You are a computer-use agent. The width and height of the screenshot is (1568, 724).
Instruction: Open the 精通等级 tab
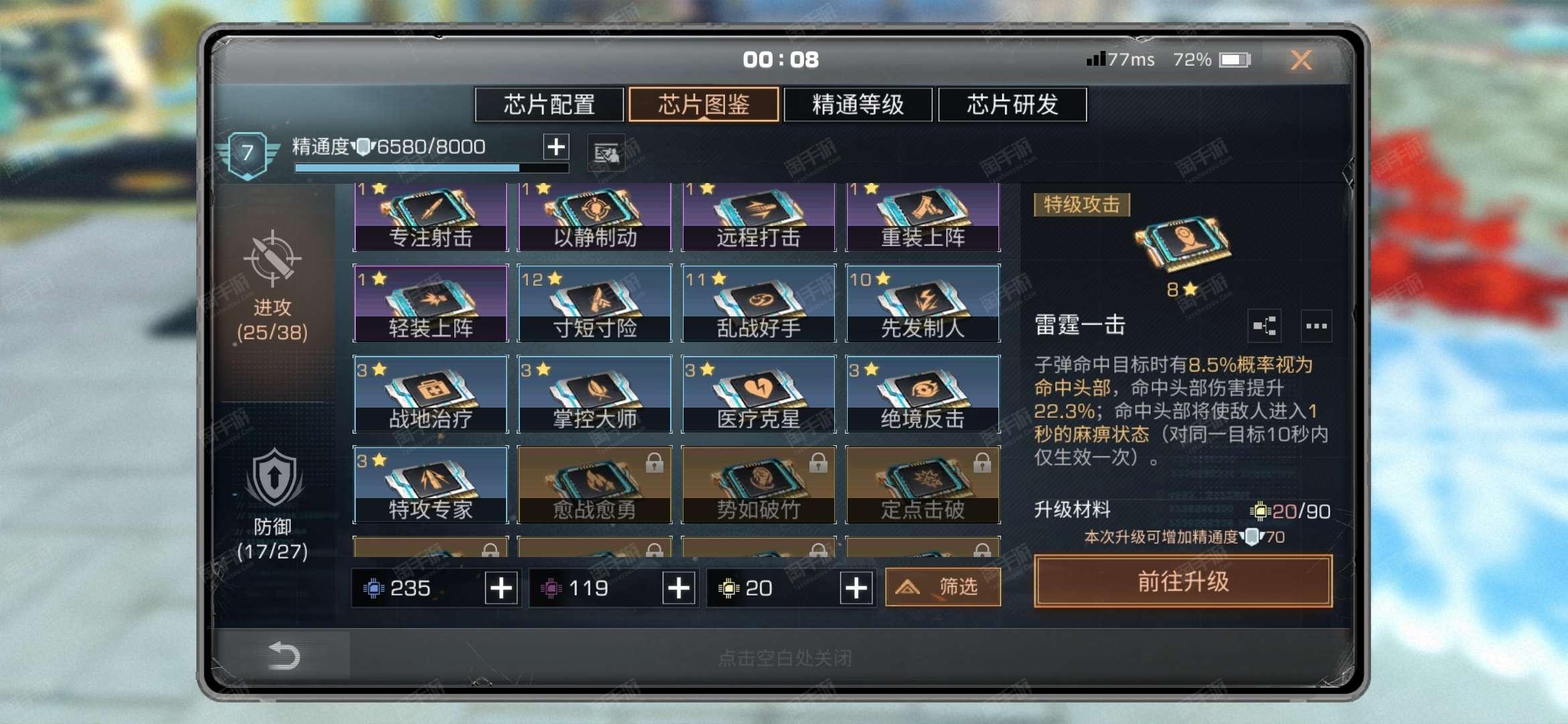(x=858, y=105)
